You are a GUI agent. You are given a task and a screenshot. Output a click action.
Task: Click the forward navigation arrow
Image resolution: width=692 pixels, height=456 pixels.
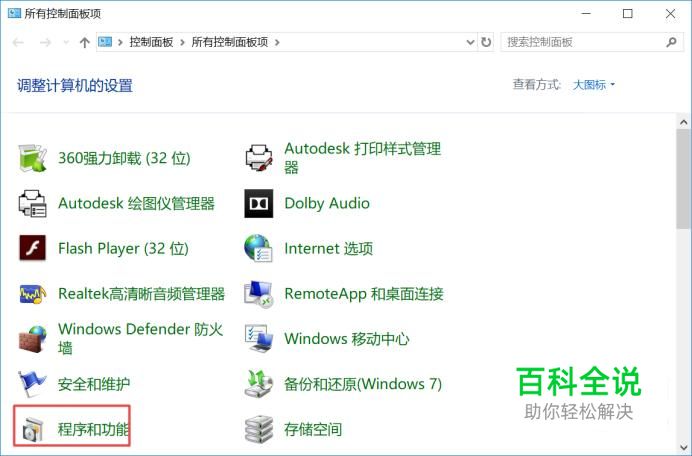click(45, 42)
